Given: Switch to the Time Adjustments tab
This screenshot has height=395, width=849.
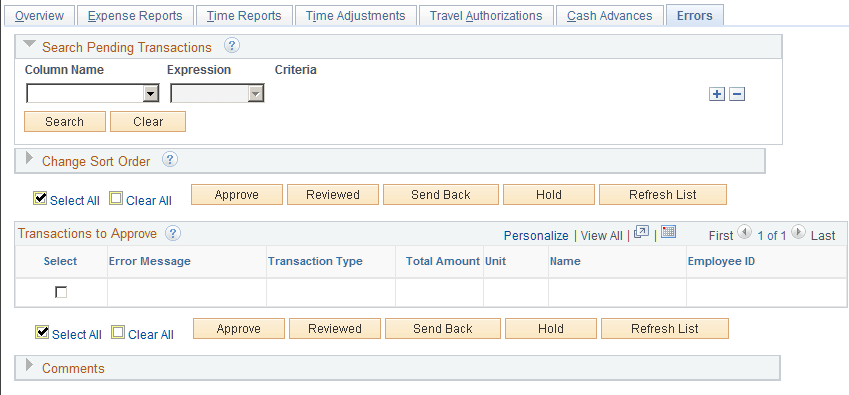Looking at the screenshot, I should (356, 16).
